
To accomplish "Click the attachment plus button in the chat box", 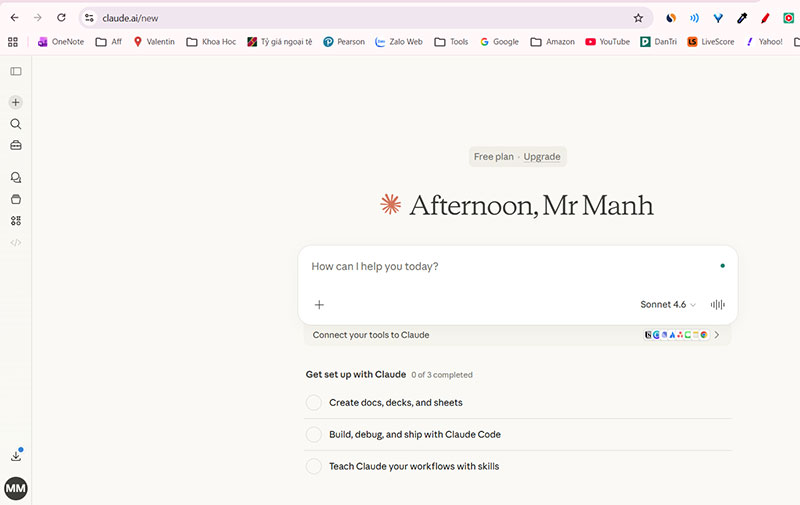I will coord(319,305).
